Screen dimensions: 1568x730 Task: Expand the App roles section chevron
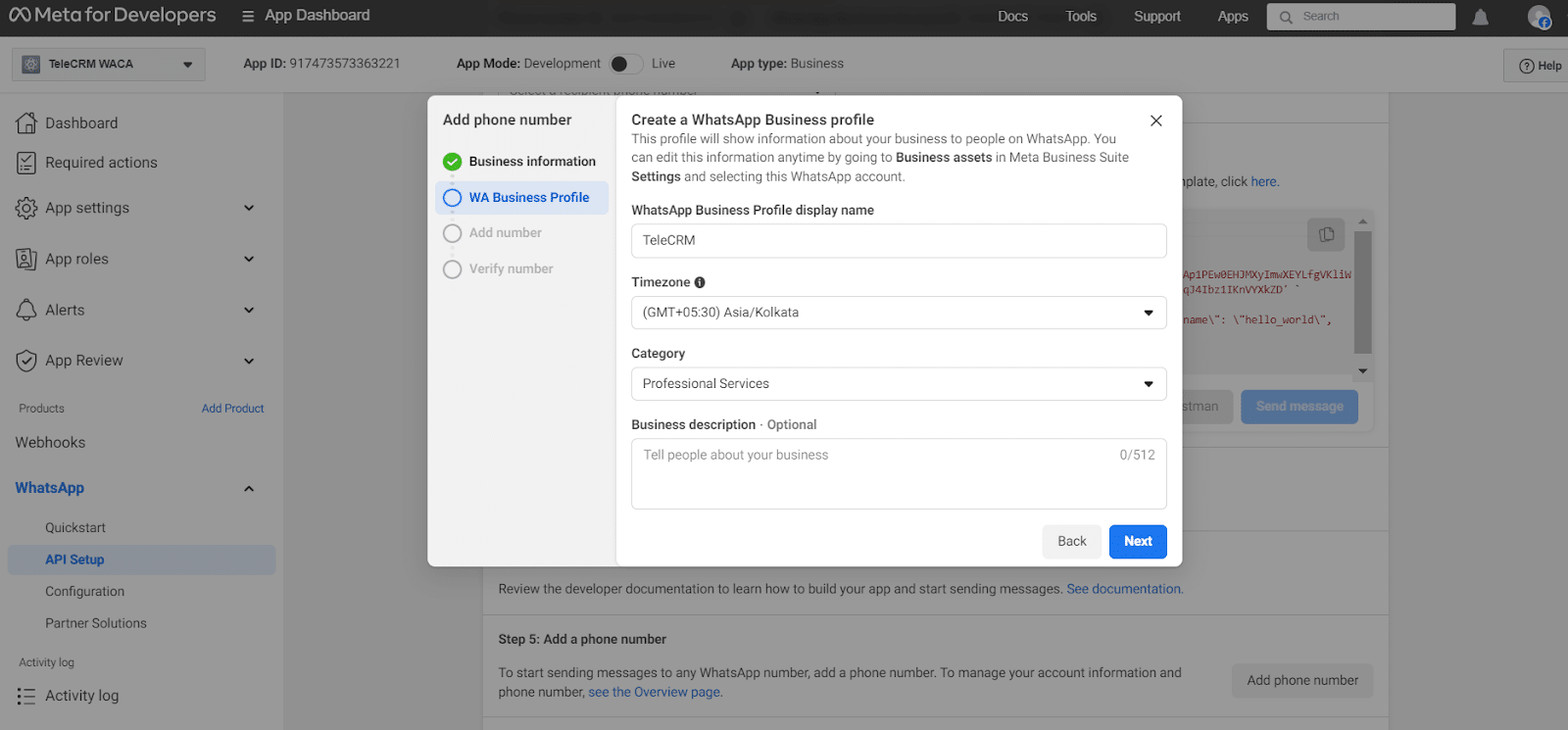point(249,259)
